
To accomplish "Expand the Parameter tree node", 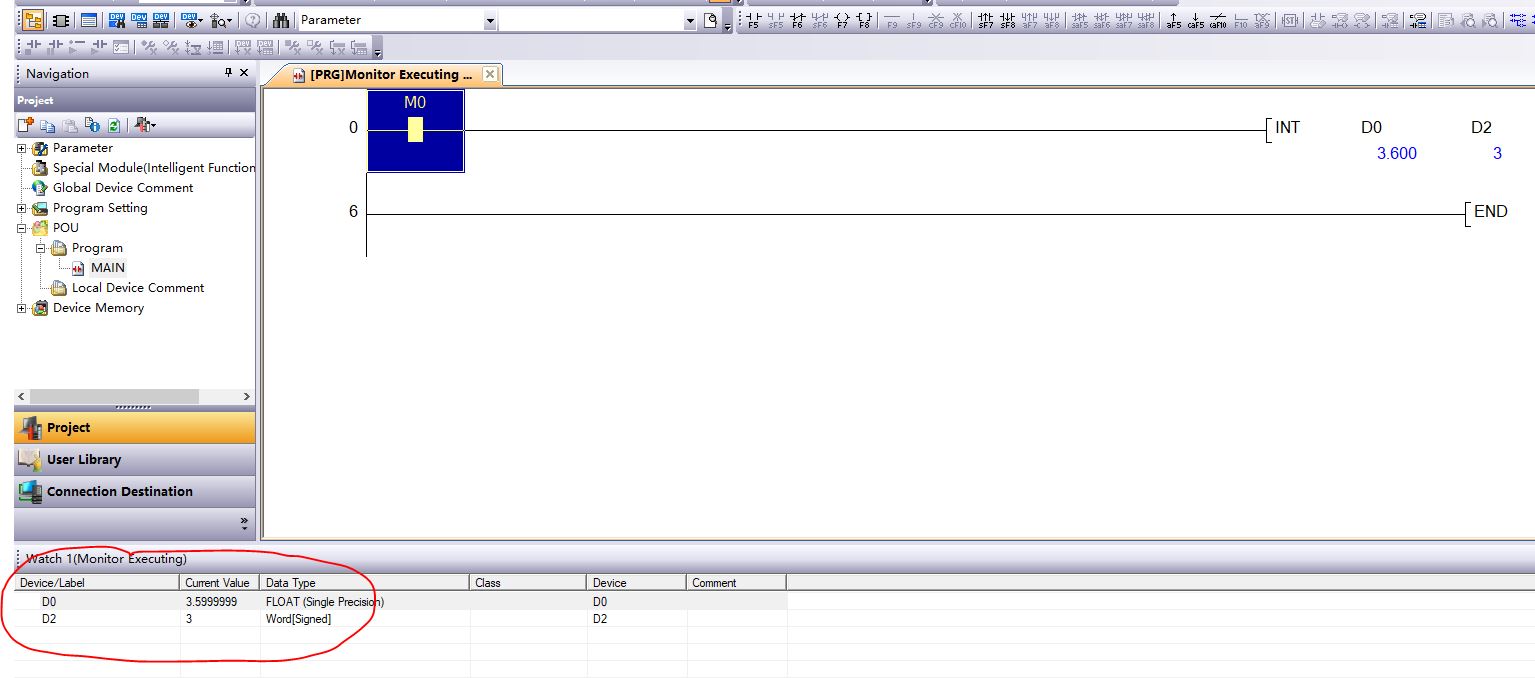I will click(x=21, y=148).
